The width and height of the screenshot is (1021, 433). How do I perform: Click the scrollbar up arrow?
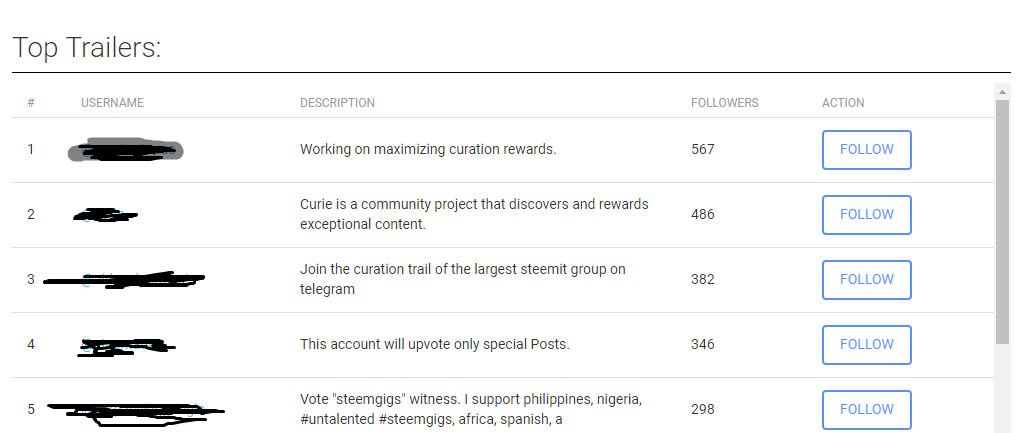coord(1002,92)
